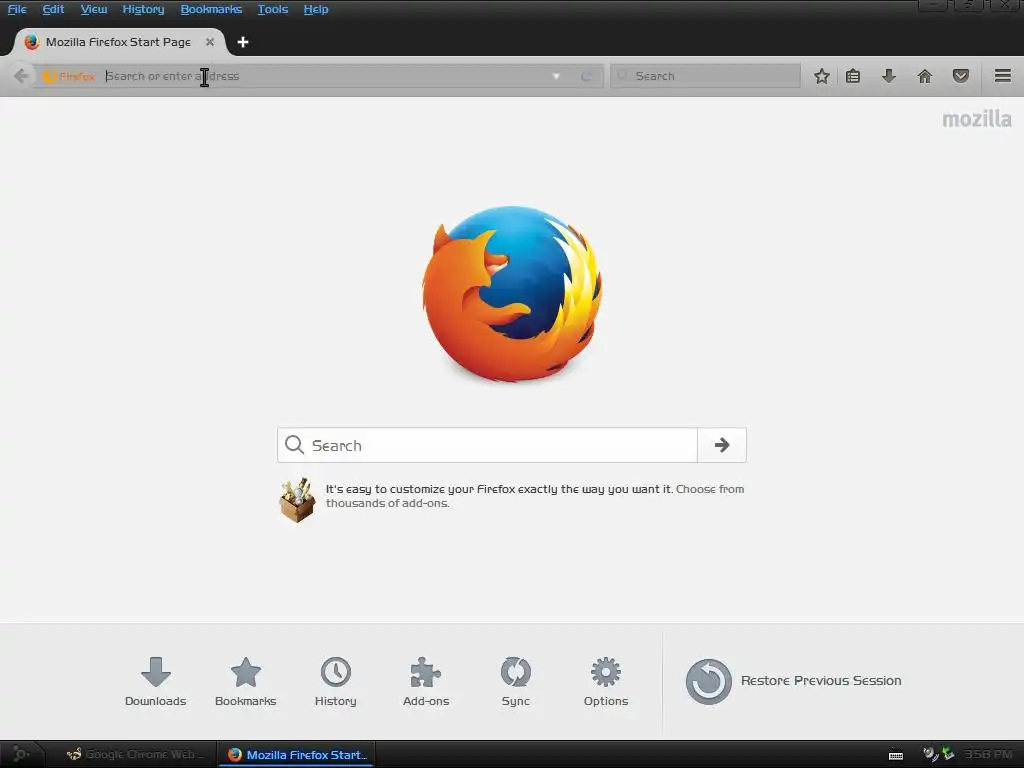Bookmark this page with the star icon
Image resolution: width=1024 pixels, height=768 pixels.
(x=822, y=76)
